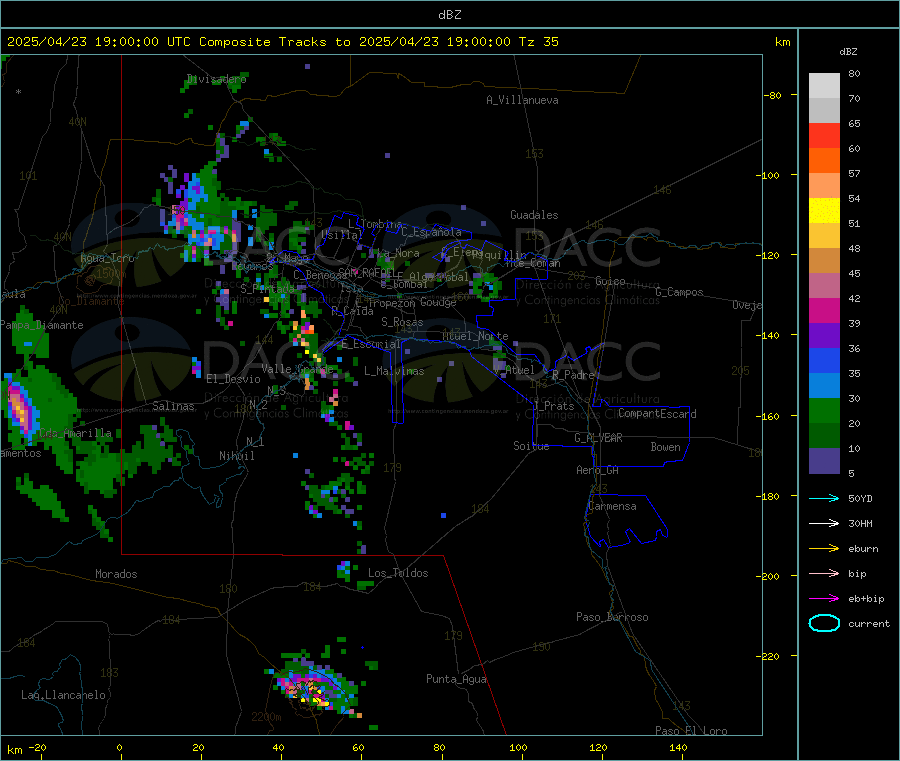This screenshot has height=761, width=900.
Task: Click the Guico map label
Action: [610, 281]
